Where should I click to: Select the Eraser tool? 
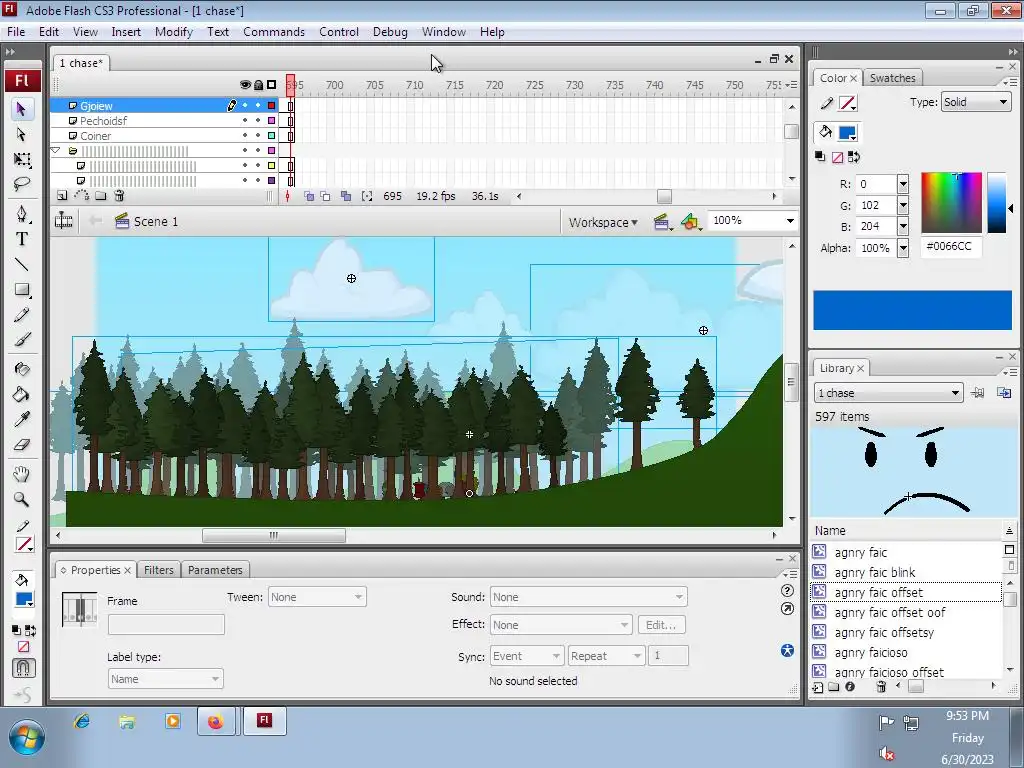[22, 445]
